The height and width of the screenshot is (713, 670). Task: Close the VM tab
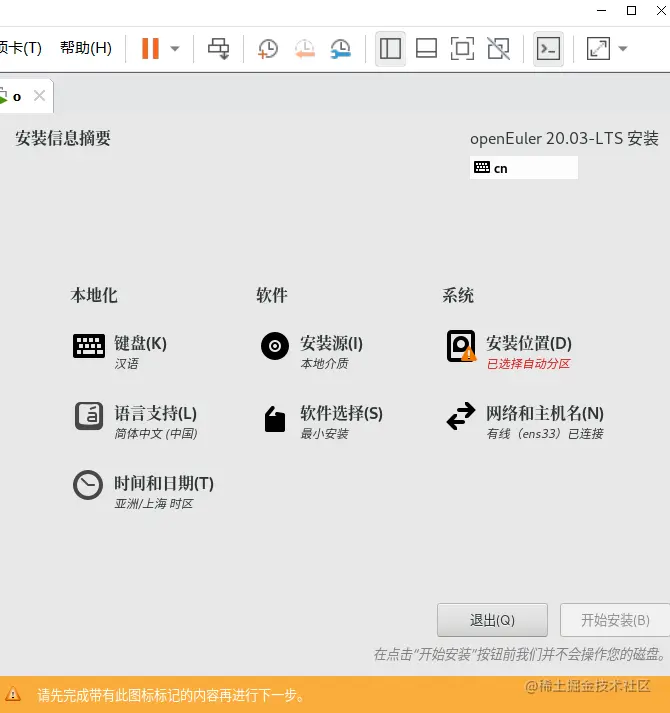coord(40,96)
